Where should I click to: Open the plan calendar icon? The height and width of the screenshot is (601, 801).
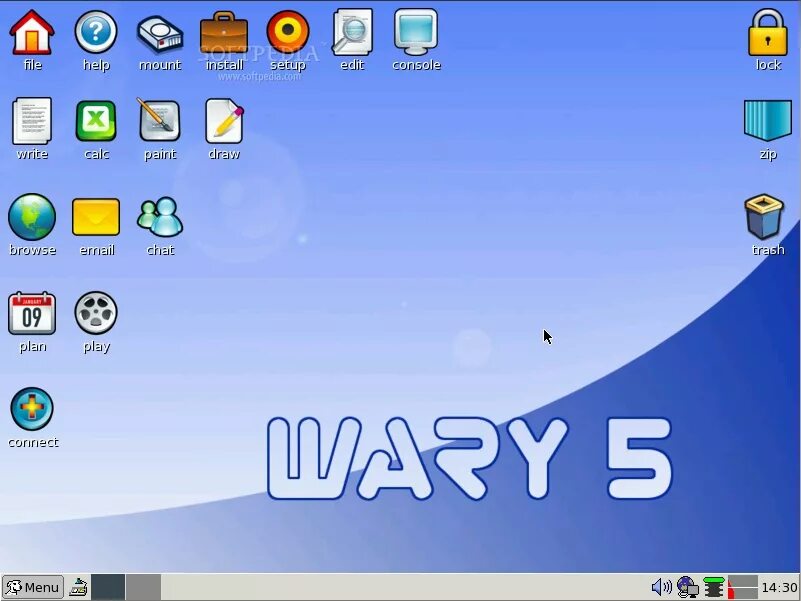click(32, 313)
